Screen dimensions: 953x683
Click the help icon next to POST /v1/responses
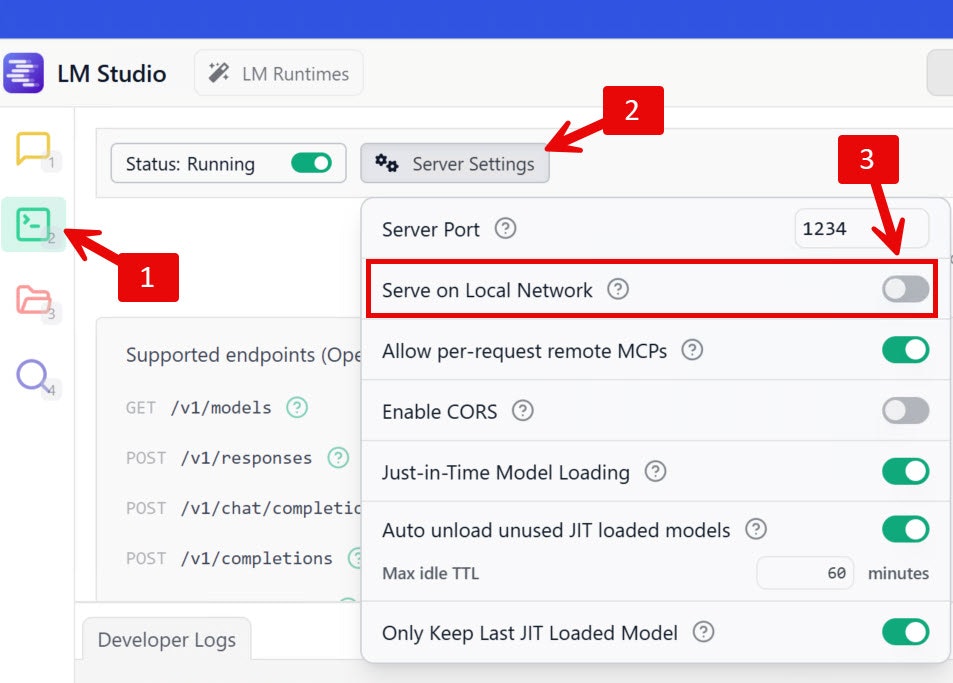tap(338, 458)
